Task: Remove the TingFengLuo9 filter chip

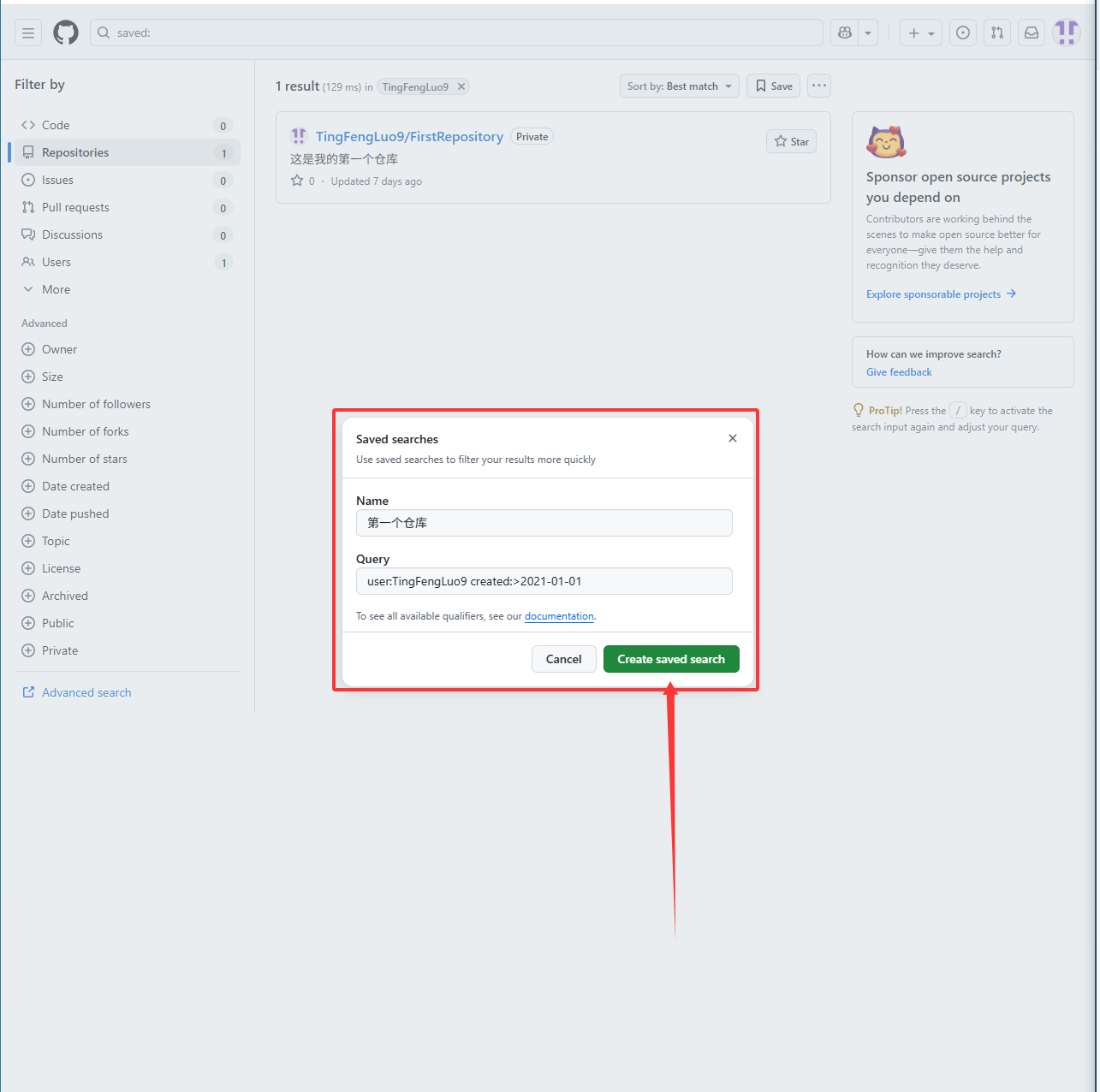Action: [x=461, y=86]
